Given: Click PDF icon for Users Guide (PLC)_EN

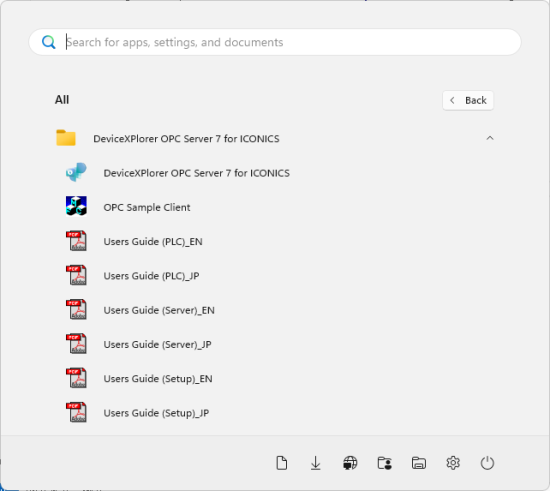Looking at the screenshot, I should [76, 241].
